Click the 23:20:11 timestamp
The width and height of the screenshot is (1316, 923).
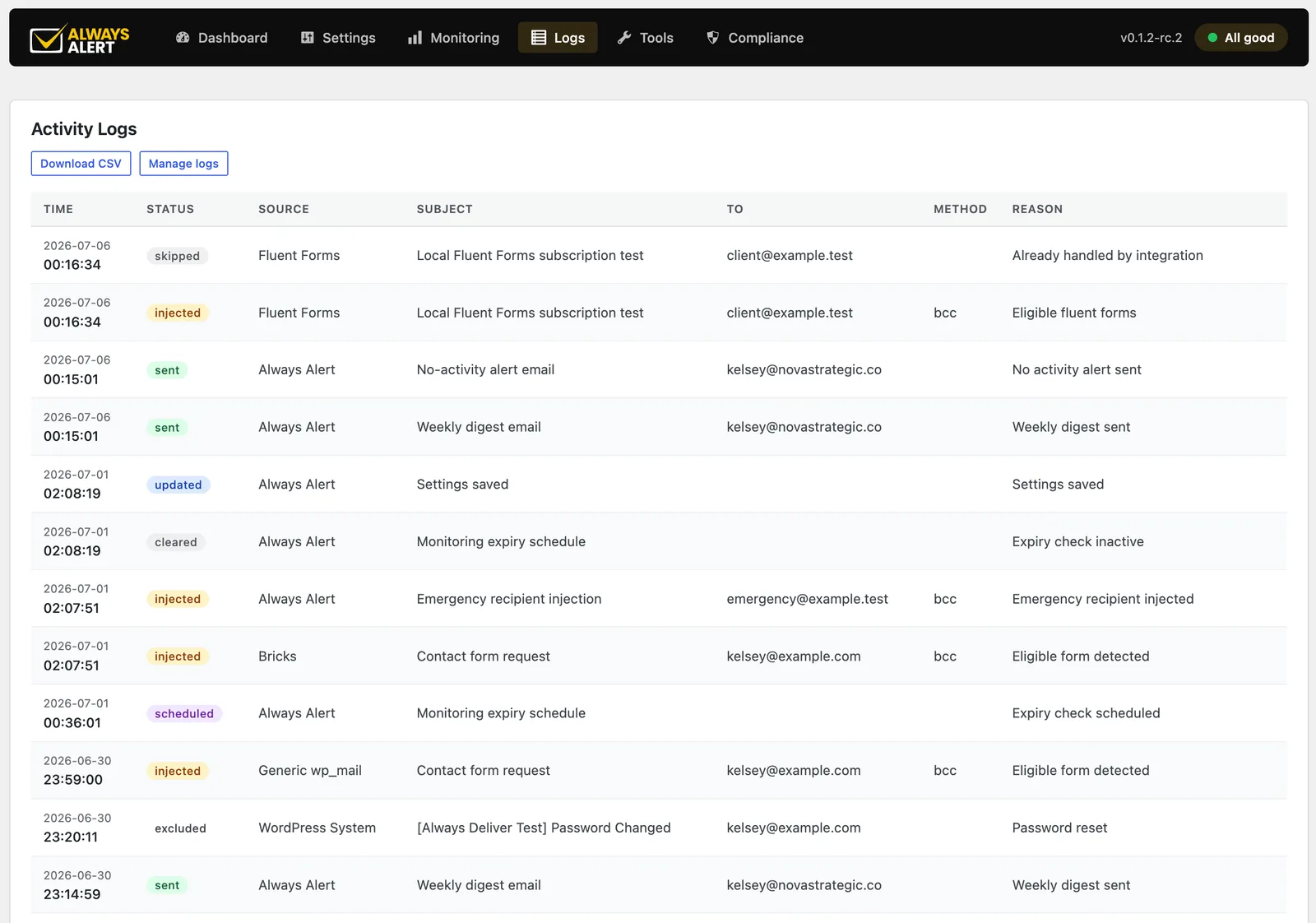point(71,837)
